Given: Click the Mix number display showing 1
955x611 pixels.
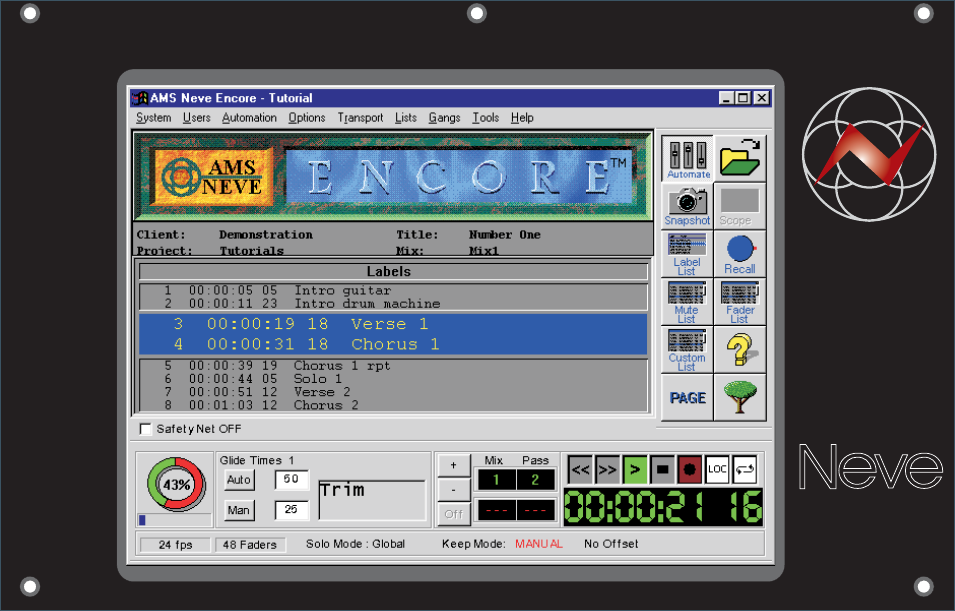Looking at the screenshot, I should point(496,479).
